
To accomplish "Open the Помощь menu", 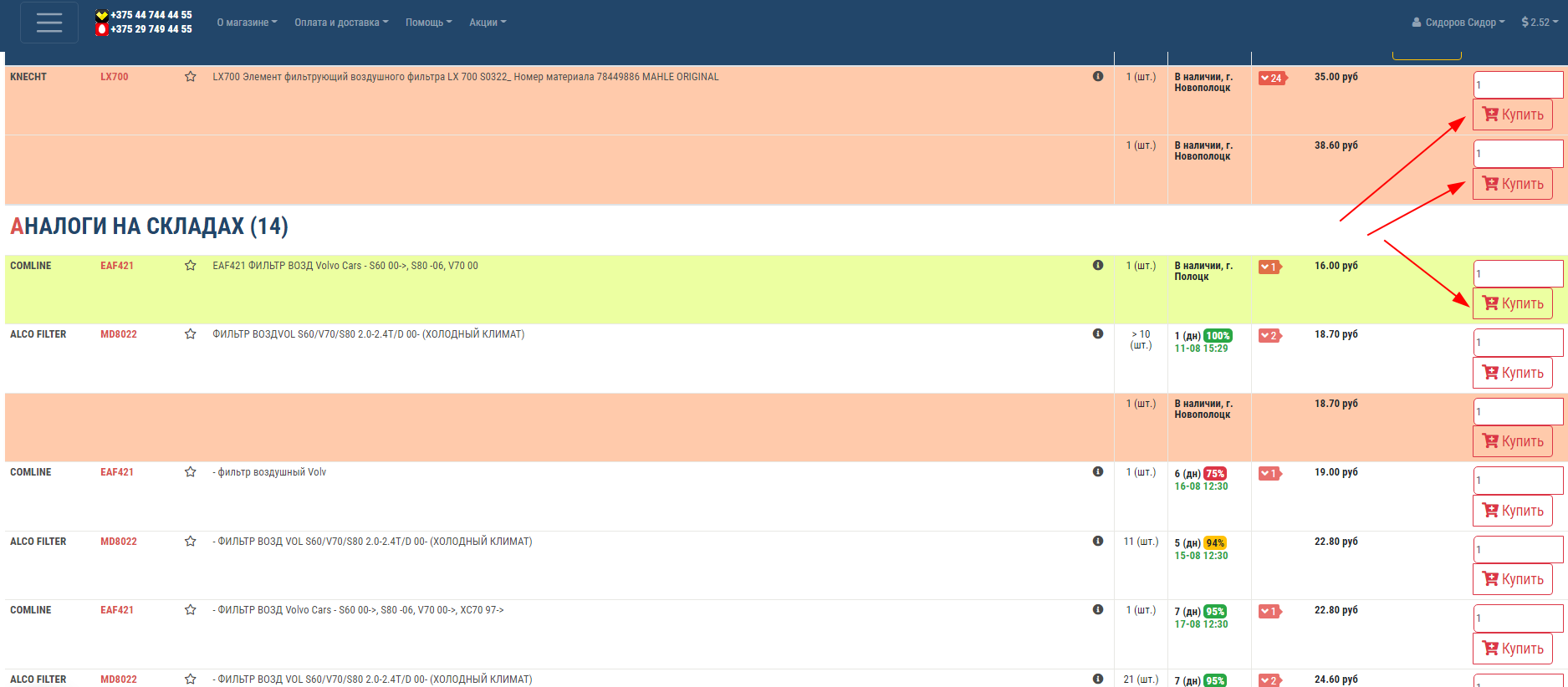I will point(428,23).
